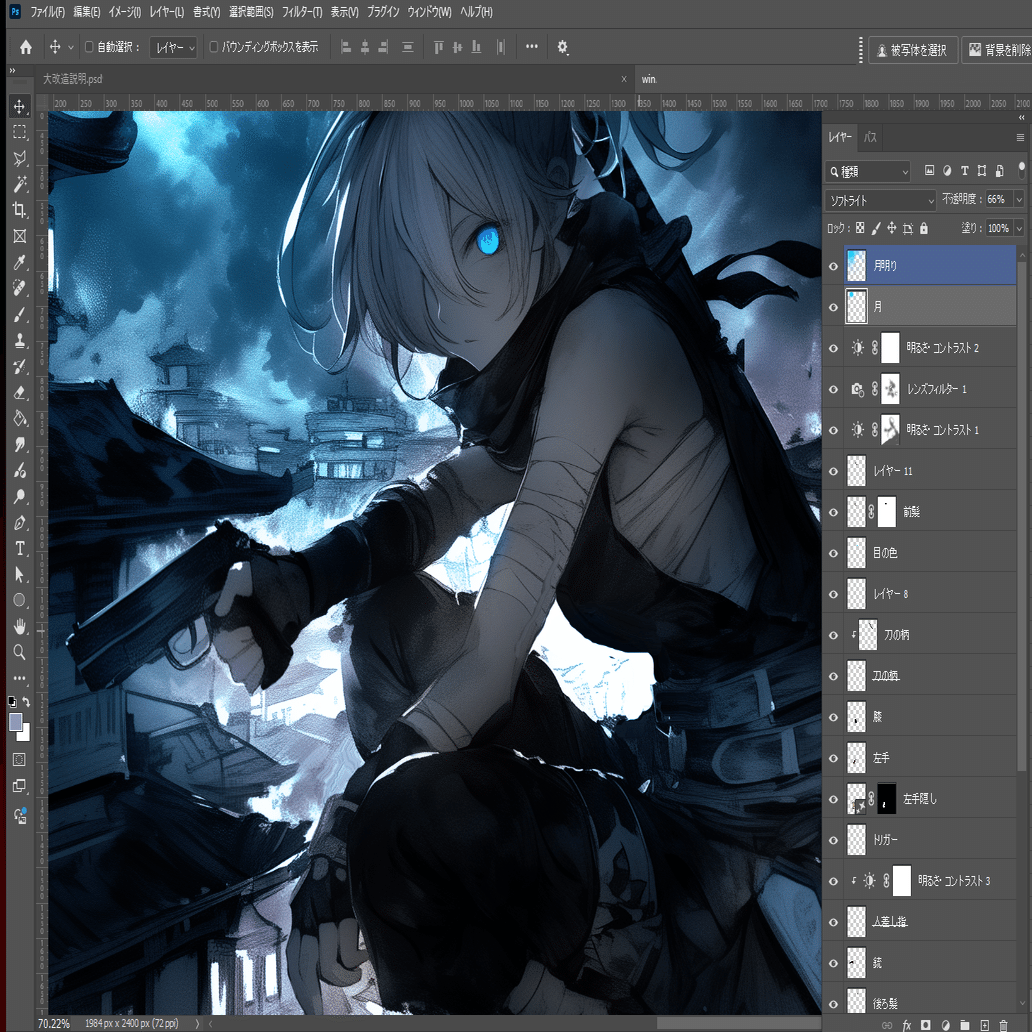Screen dimensions: 1032x1032
Task: Hide the 左手隠し layer
Action: pyautogui.click(x=833, y=799)
